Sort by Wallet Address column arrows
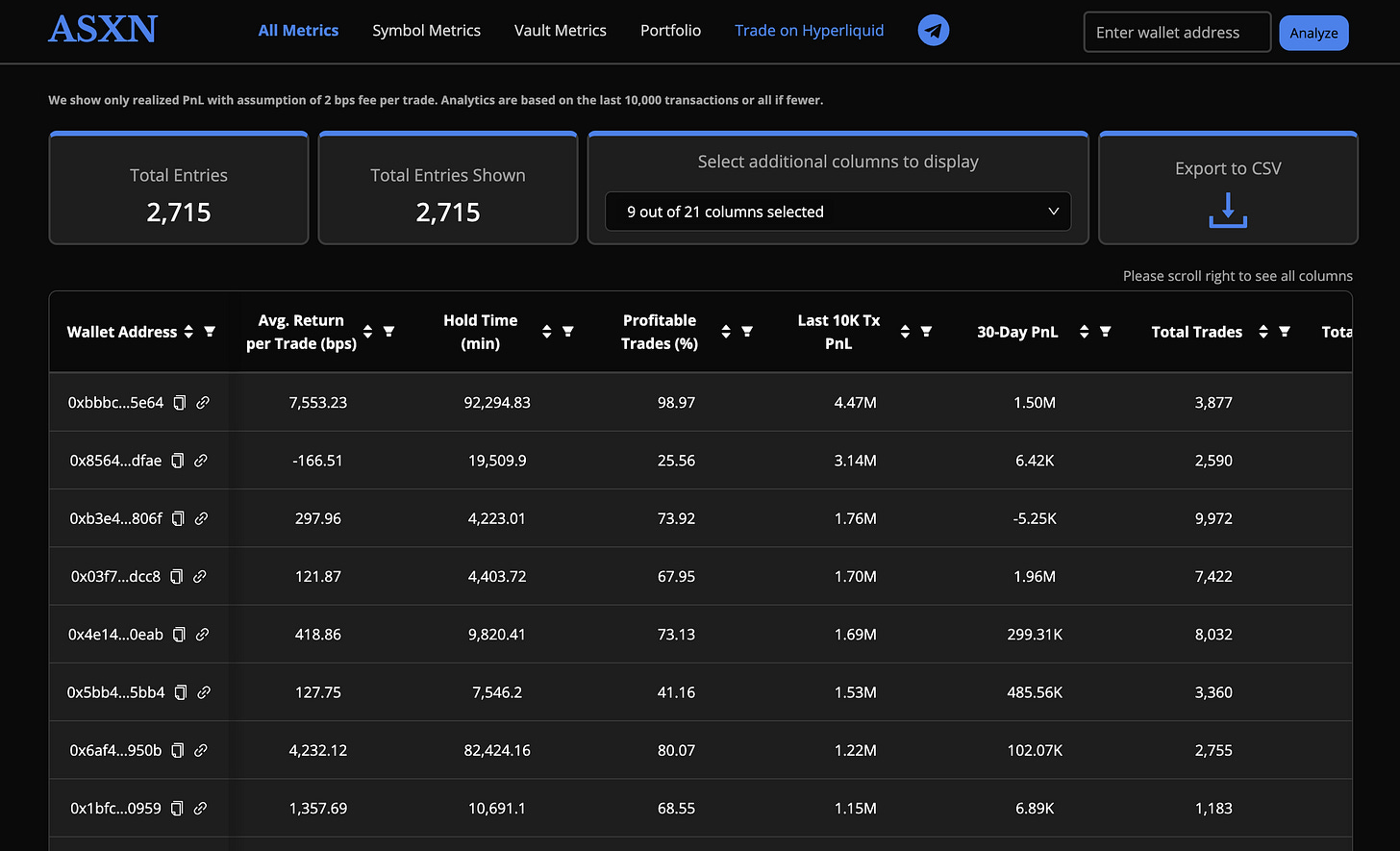Image resolution: width=1400 pixels, height=851 pixels. click(x=188, y=332)
